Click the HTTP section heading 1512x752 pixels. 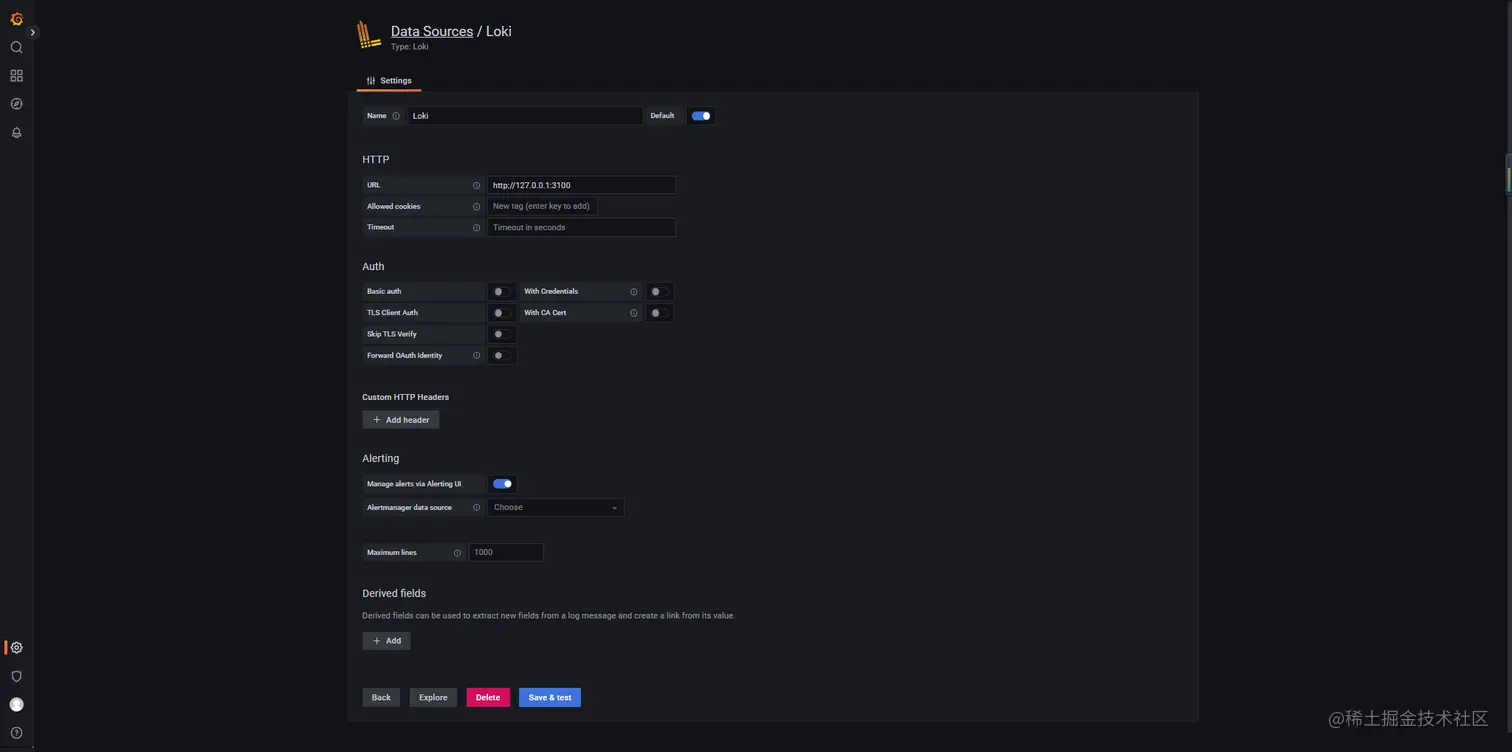click(x=376, y=160)
